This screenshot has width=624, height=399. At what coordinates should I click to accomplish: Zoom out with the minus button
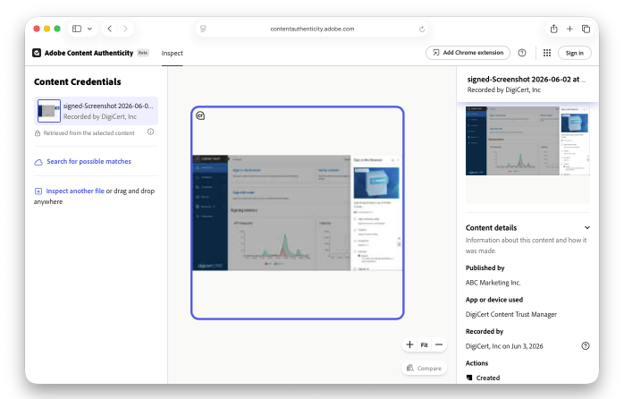439,345
